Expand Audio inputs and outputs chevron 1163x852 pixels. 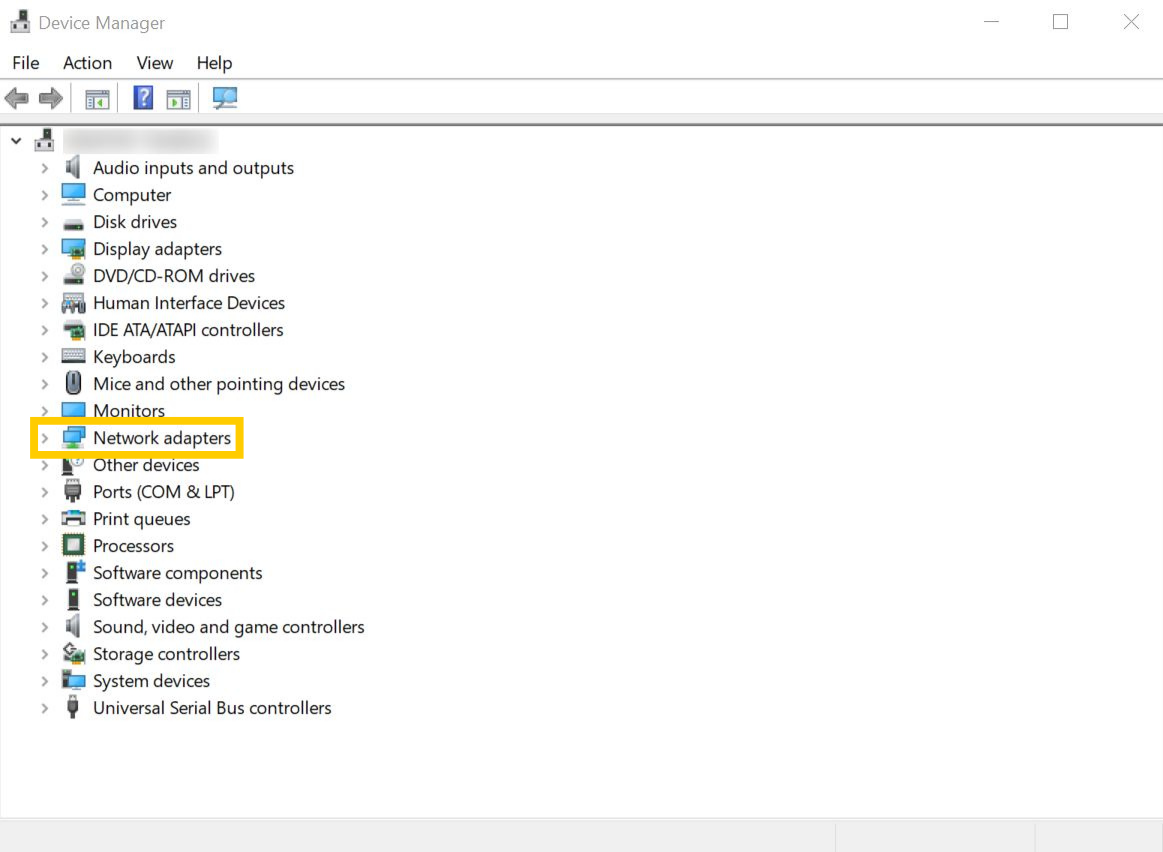tap(45, 168)
